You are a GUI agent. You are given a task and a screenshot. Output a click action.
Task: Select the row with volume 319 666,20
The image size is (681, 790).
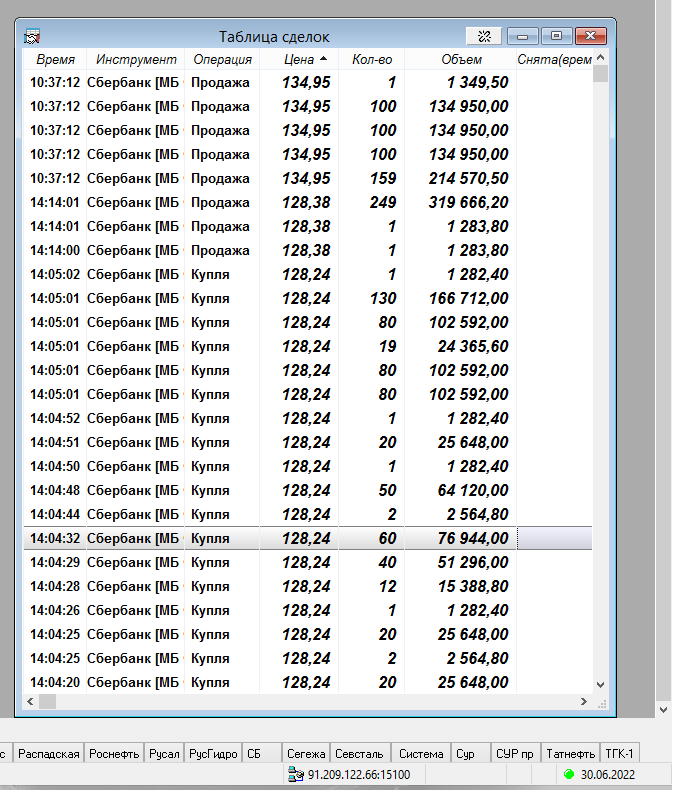click(x=308, y=202)
